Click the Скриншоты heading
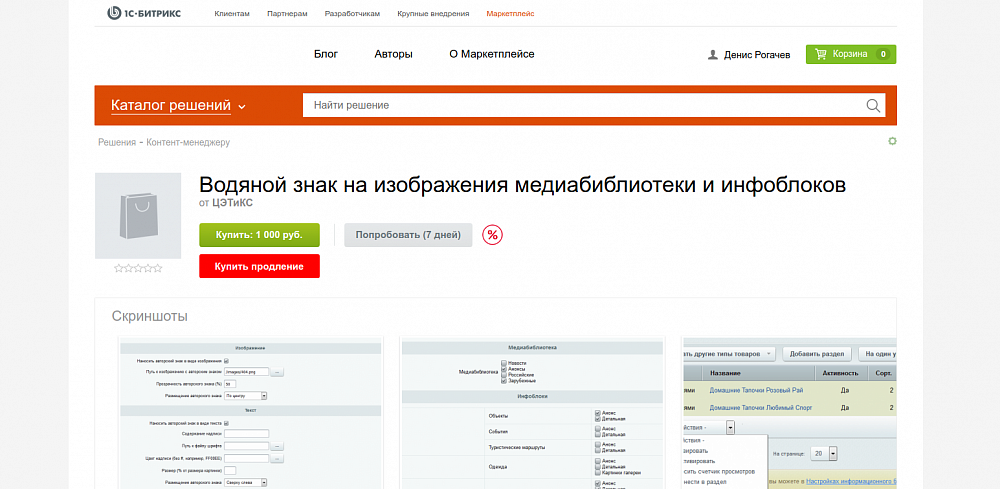Image resolution: width=1000 pixels, height=489 pixels. tap(150, 316)
